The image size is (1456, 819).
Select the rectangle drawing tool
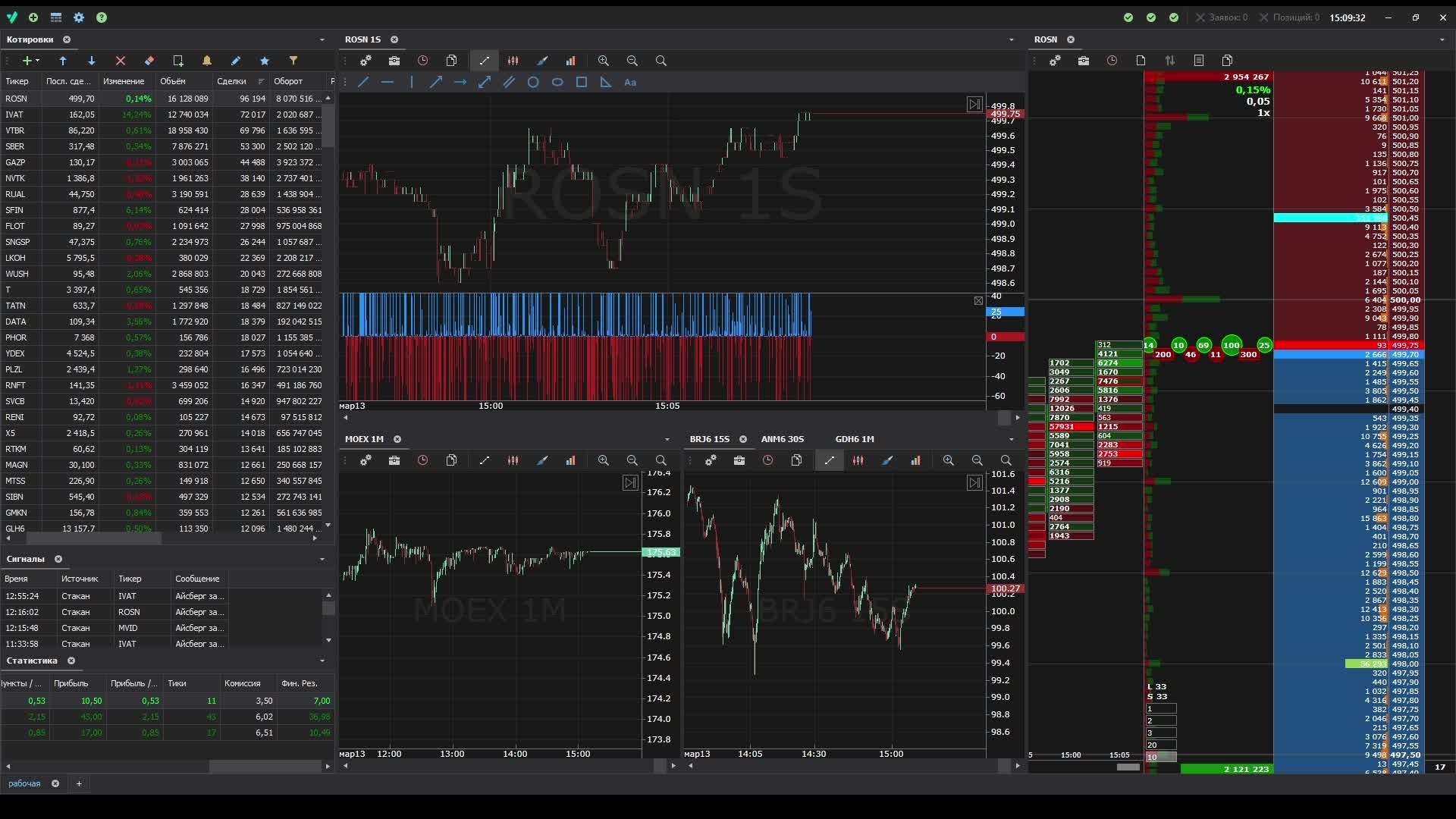(582, 82)
